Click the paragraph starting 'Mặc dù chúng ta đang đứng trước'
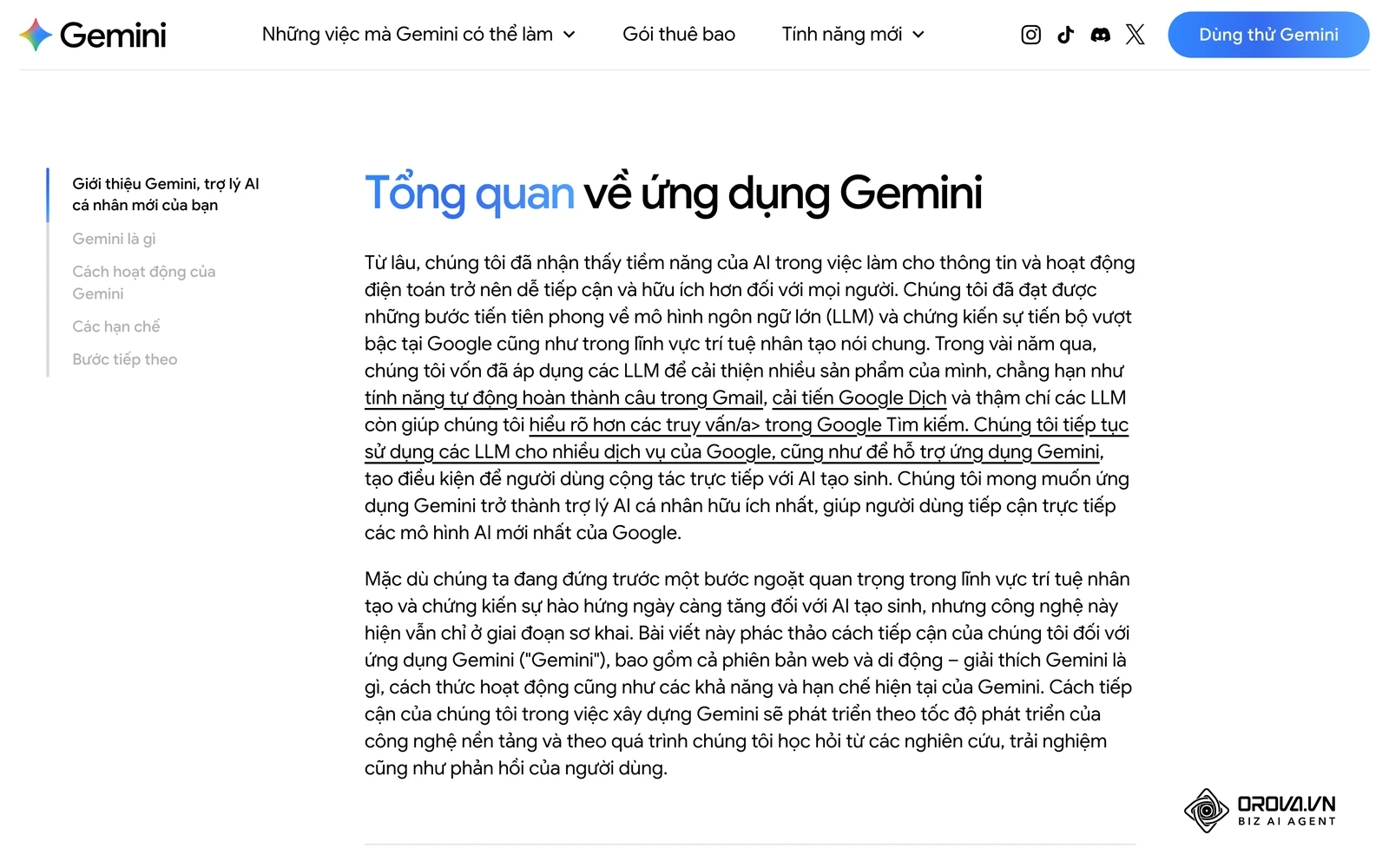The image size is (1389, 868). [x=749, y=674]
